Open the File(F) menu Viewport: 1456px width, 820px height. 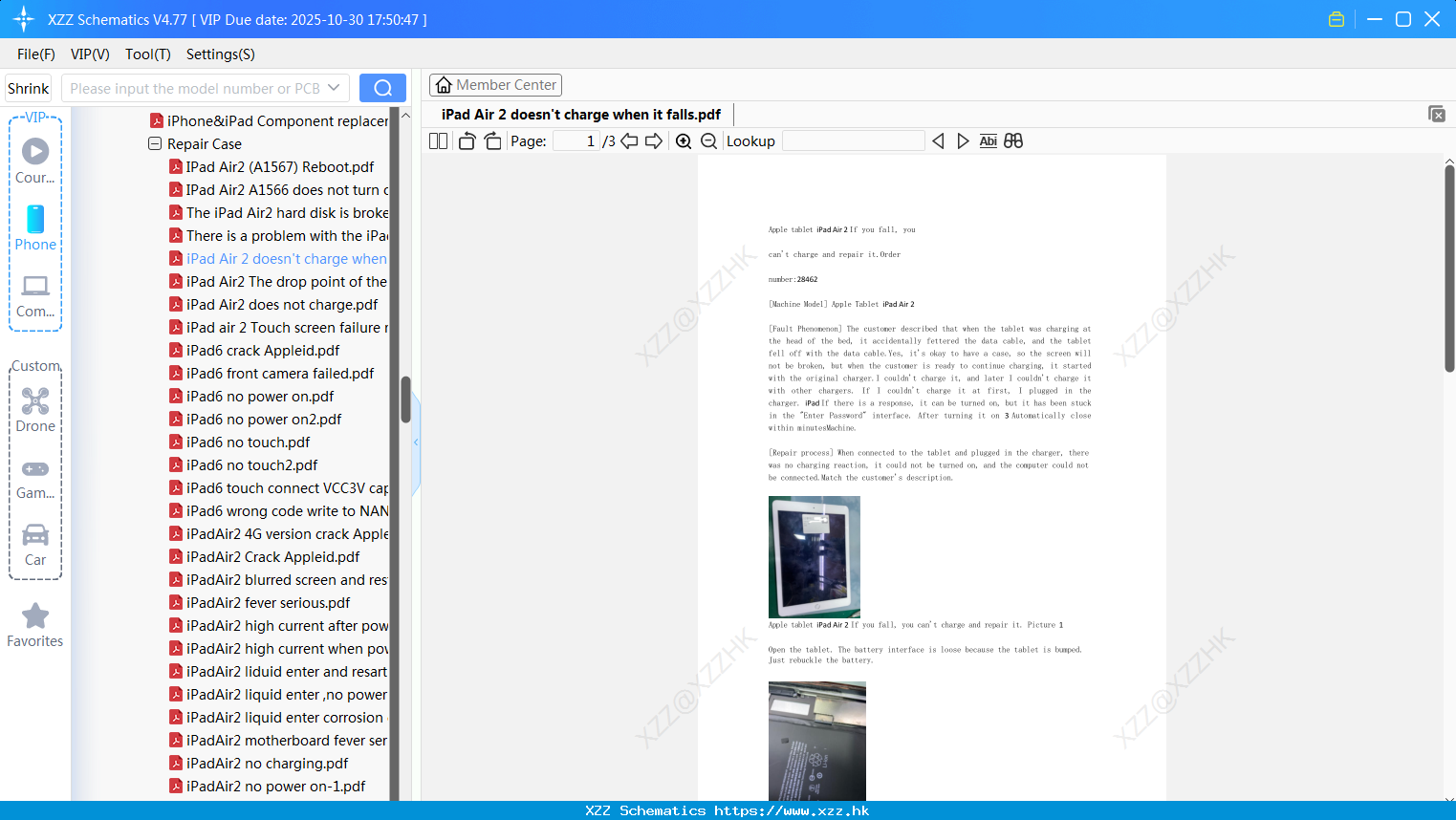tap(36, 54)
